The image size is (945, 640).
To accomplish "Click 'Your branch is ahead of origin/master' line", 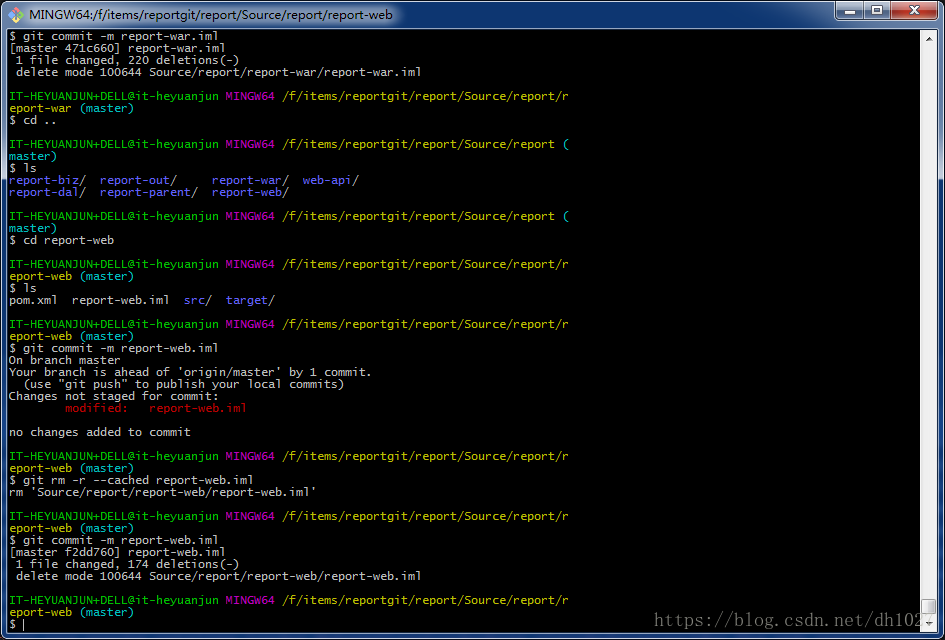I will (190, 372).
